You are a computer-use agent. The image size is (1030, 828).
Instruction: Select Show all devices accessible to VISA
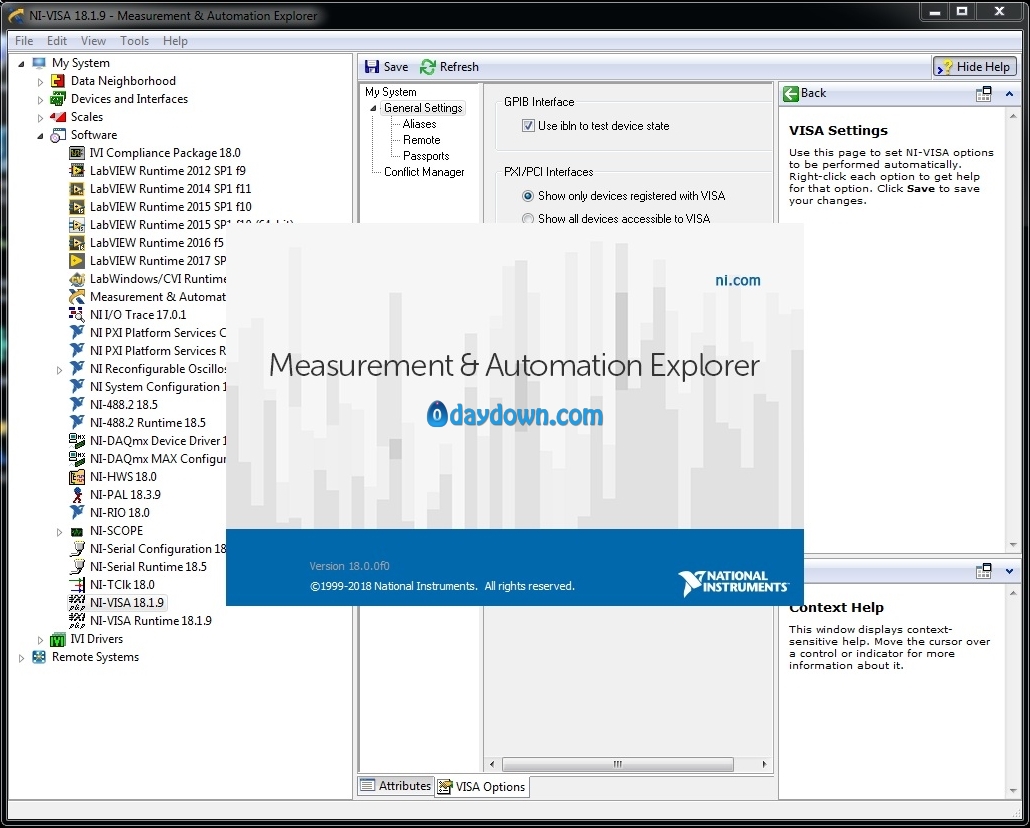[x=527, y=218]
